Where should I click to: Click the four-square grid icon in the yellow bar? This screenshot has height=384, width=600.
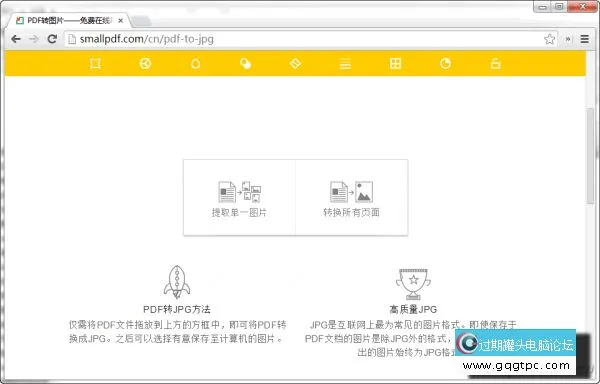395,63
